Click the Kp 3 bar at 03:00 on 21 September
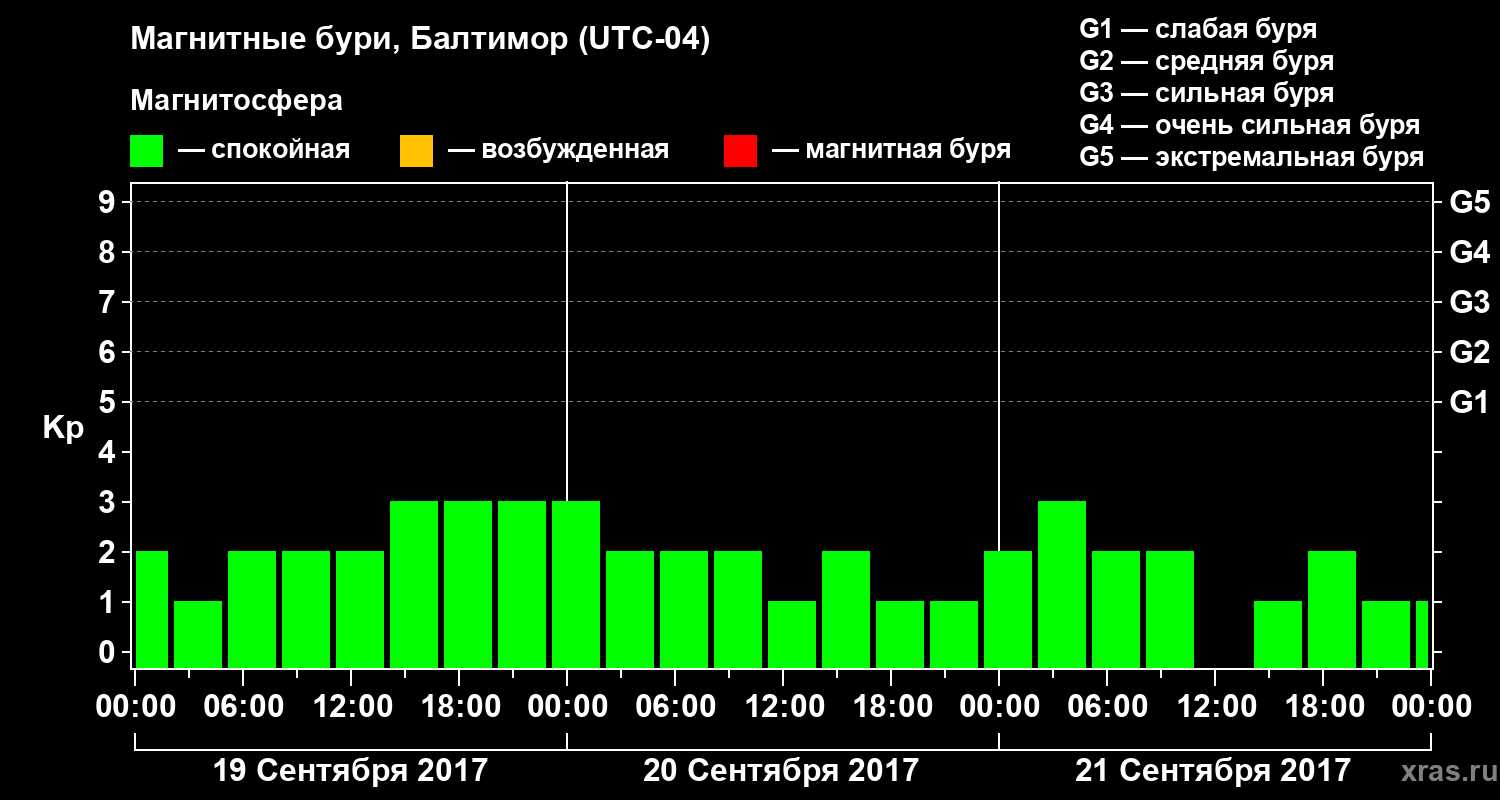The width and height of the screenshot is (1500, 800). pyautogui.click(x=1062, y=584)
